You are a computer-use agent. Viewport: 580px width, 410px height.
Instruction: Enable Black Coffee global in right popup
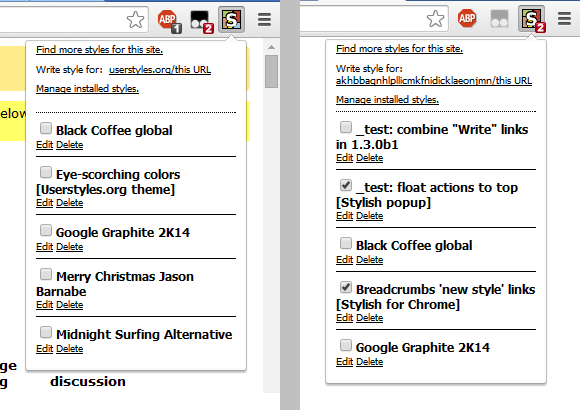(x=346, y=243)
